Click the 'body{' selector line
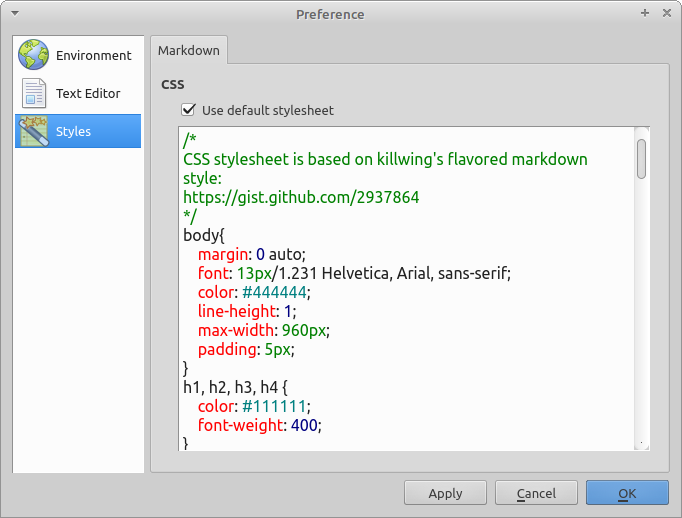The width and height of the screenshot is (682, 518). 204,235
